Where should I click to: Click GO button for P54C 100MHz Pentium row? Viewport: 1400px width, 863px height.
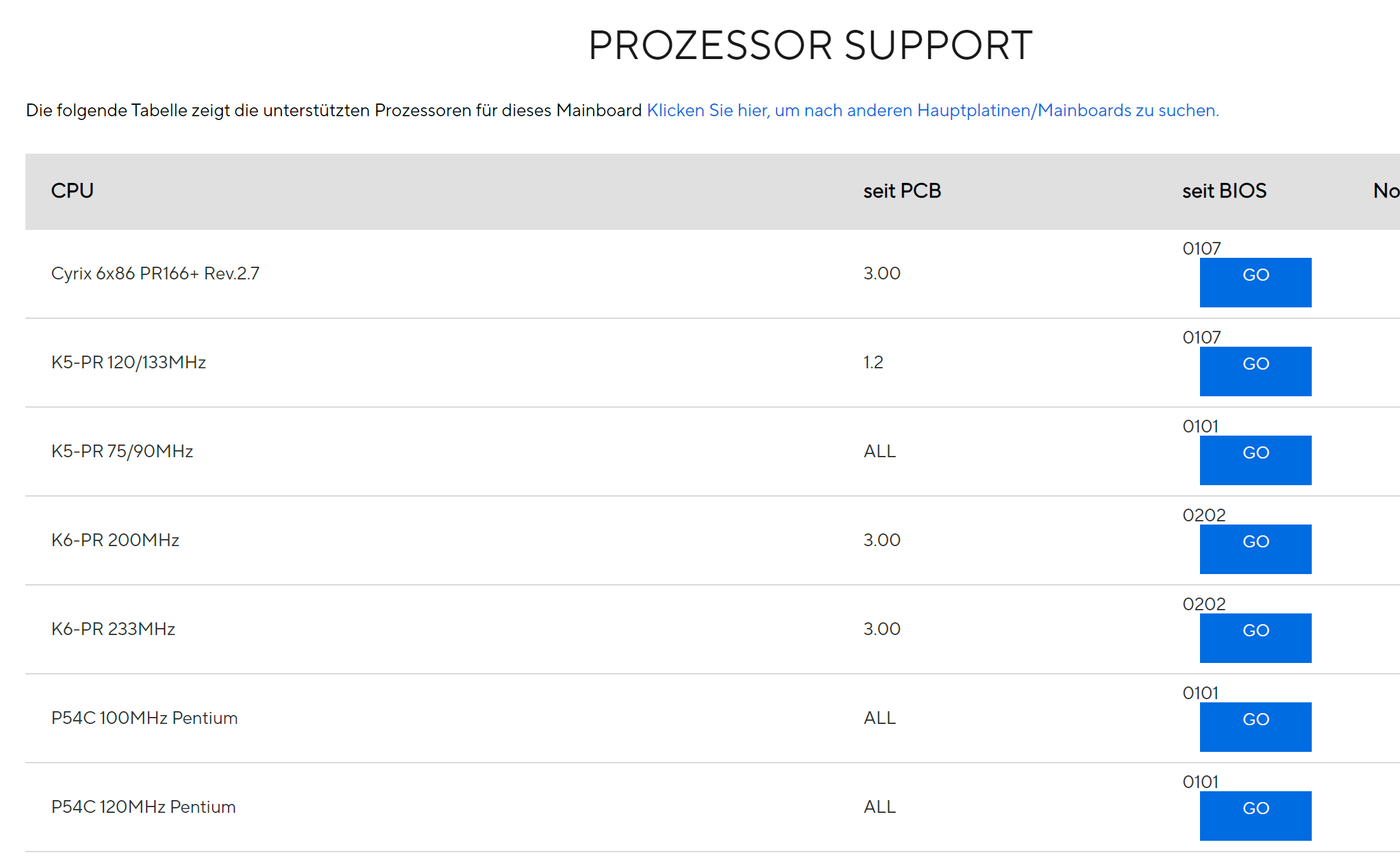[x=1255, y=726]
